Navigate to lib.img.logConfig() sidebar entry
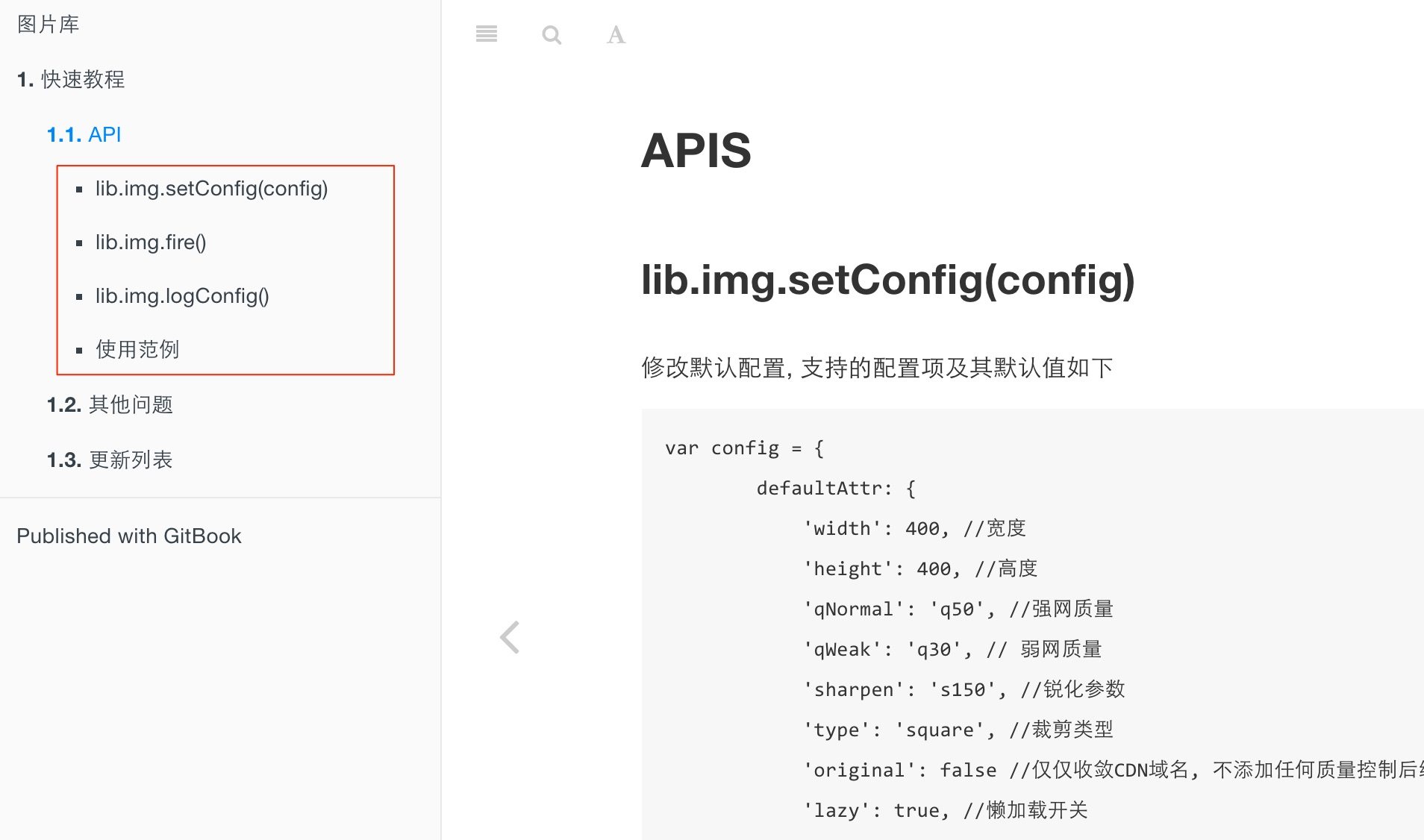1424x840 pixels. click(x=182, y=296)
